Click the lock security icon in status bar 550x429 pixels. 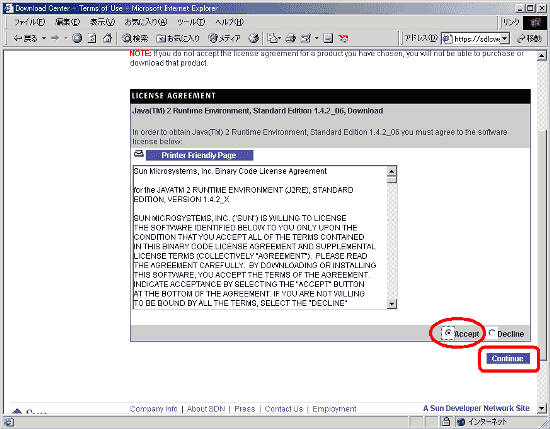pos(446,421)
